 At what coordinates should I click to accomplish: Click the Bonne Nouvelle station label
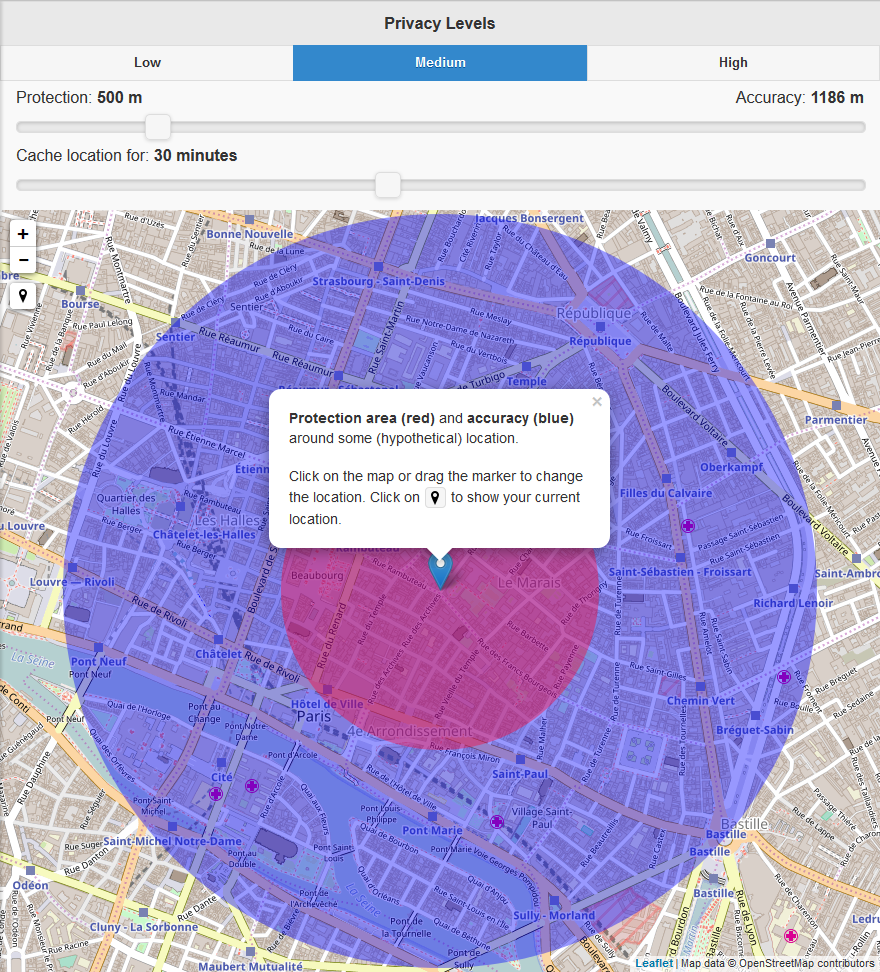(x=250, y=234)
